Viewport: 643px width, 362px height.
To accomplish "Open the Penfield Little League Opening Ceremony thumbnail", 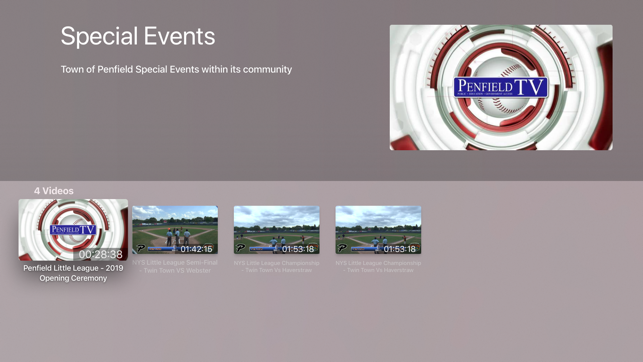I will click(73, 230).
